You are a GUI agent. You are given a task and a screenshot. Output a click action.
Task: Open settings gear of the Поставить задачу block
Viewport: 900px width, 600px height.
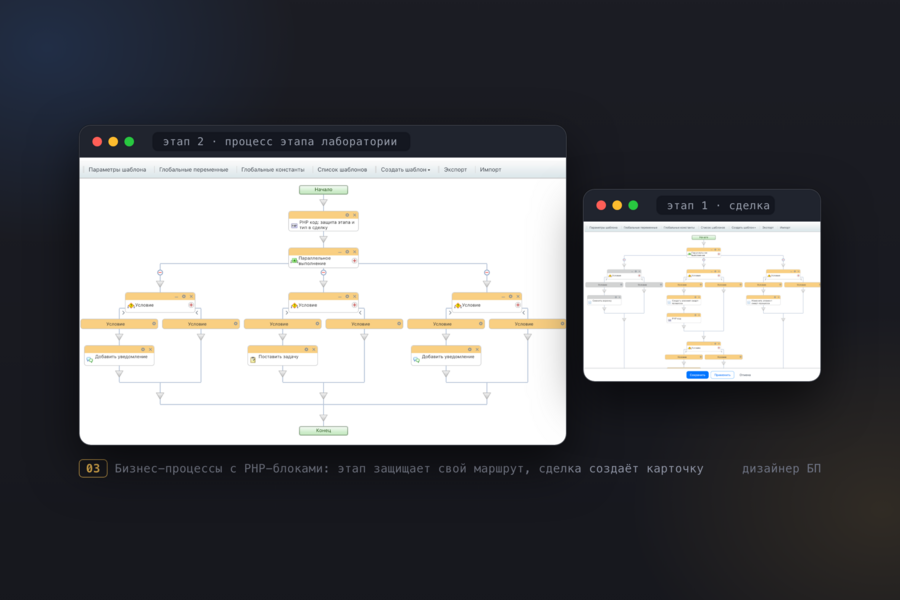tap(306, 349)
